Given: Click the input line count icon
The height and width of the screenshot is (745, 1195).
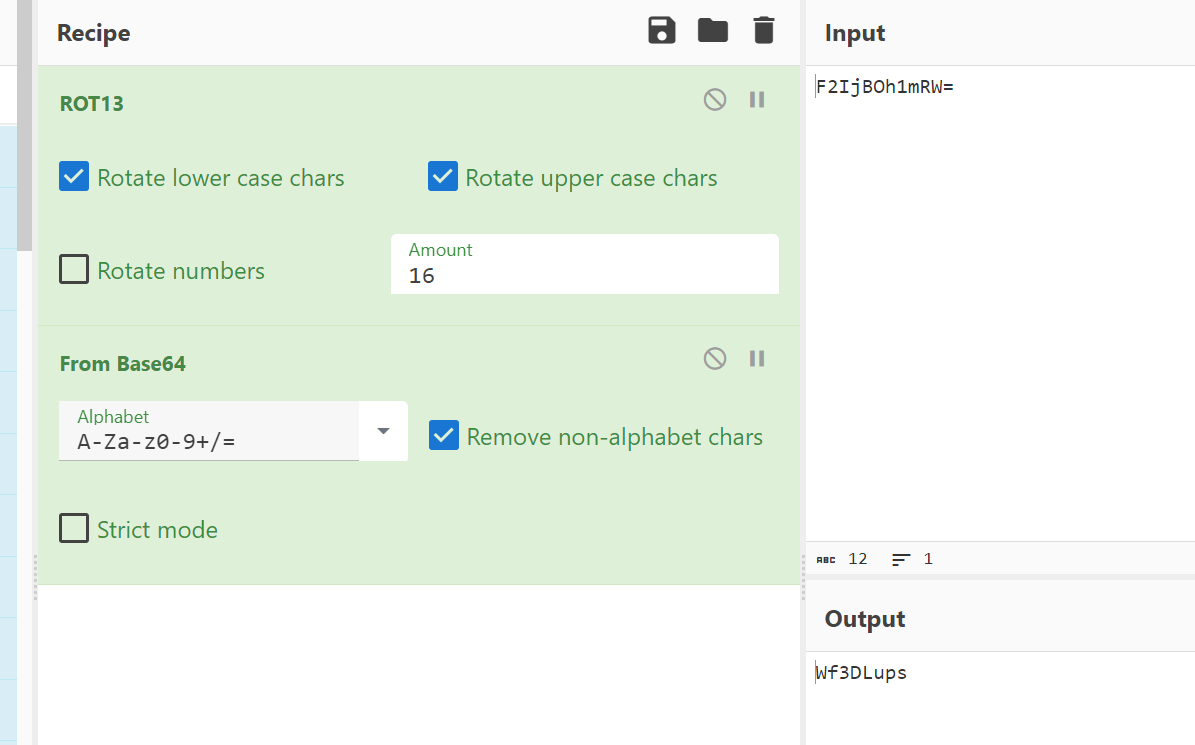Looking at the screenshot, I should 901,559.
